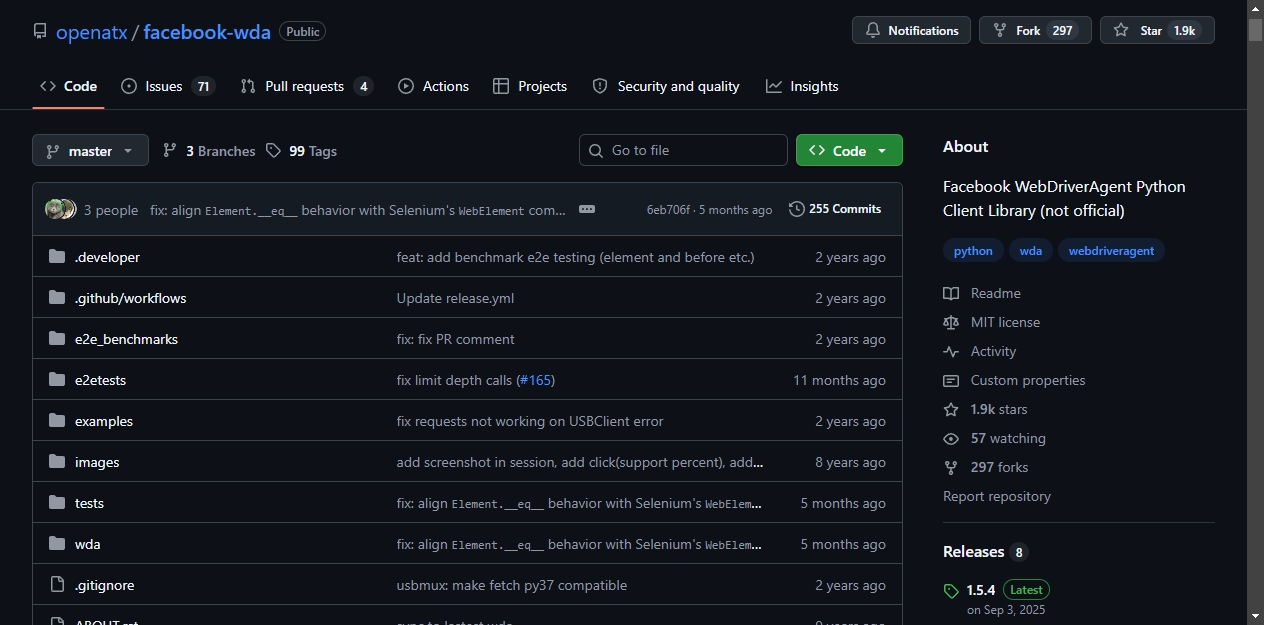The height and width of the screenshot is (625, 1264).
Task: Select the webdriveragent topic tag
Action: [x=1111, y=251]
